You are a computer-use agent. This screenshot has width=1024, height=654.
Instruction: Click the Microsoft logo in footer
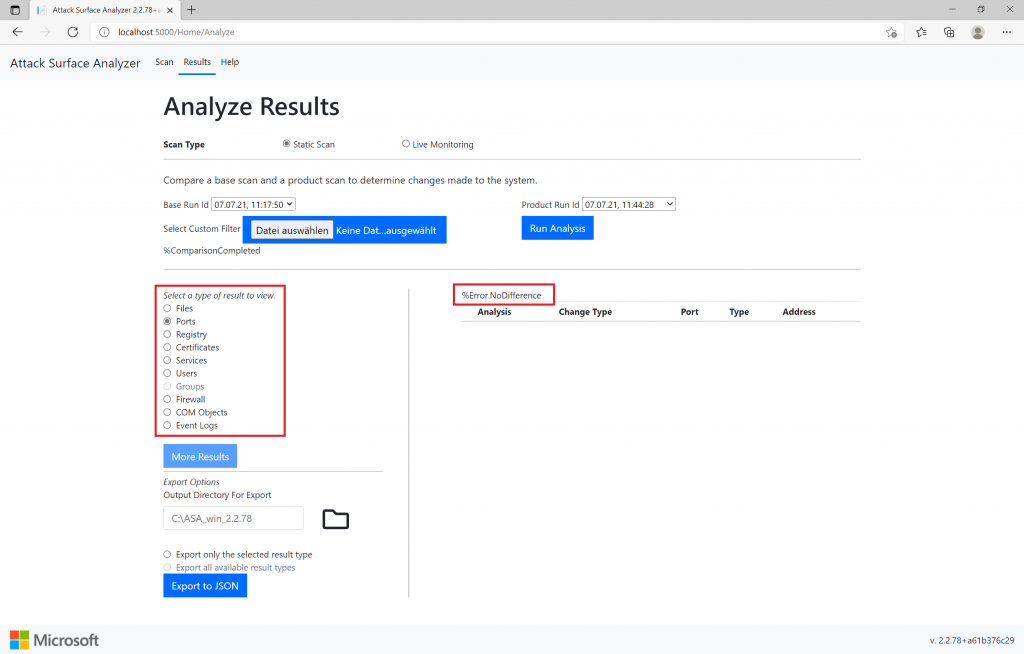tap(54, 640)
